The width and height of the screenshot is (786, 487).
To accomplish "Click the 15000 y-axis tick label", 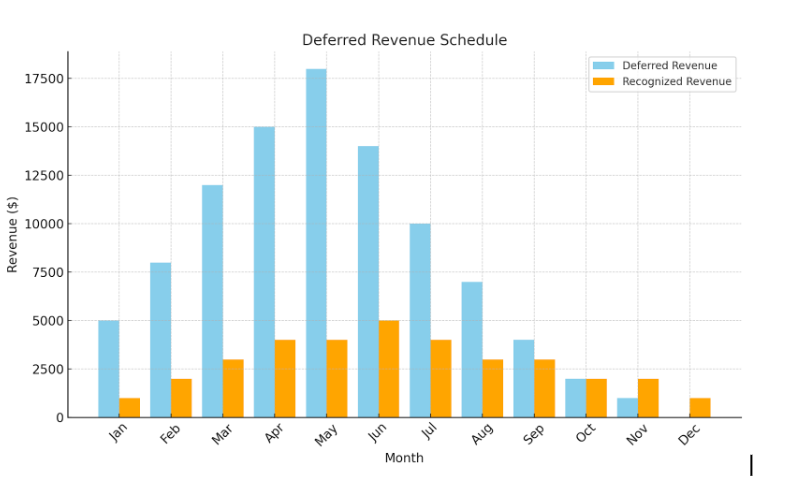I will pos(45,127).
